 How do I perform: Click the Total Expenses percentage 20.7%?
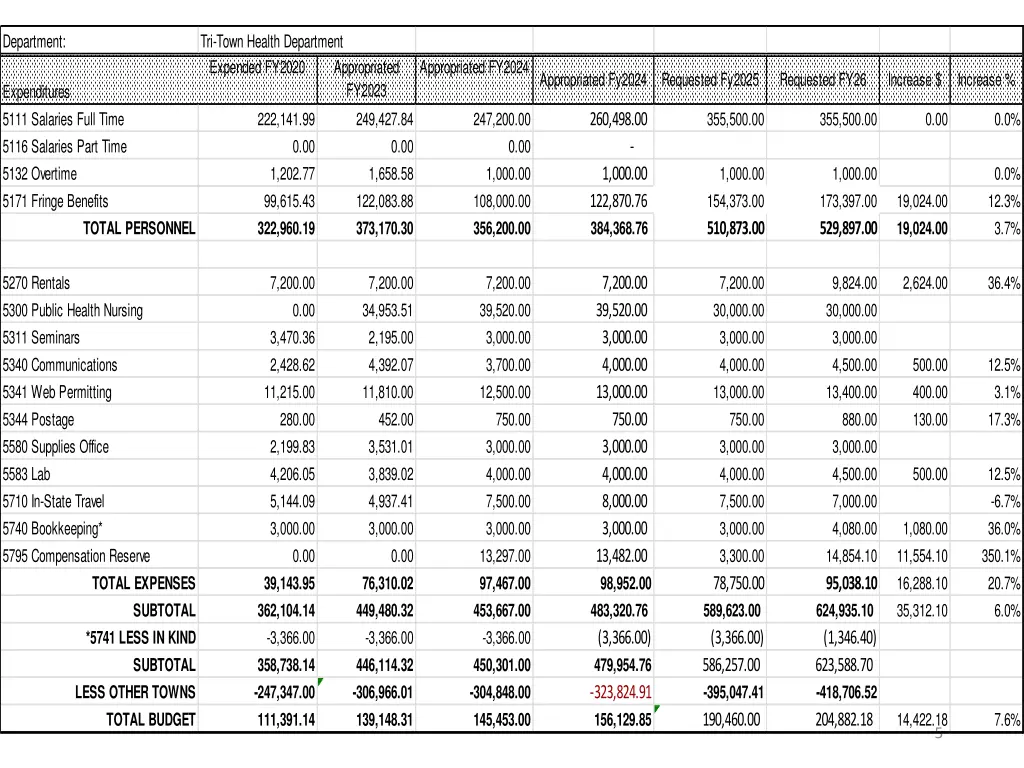point(1004,584)
